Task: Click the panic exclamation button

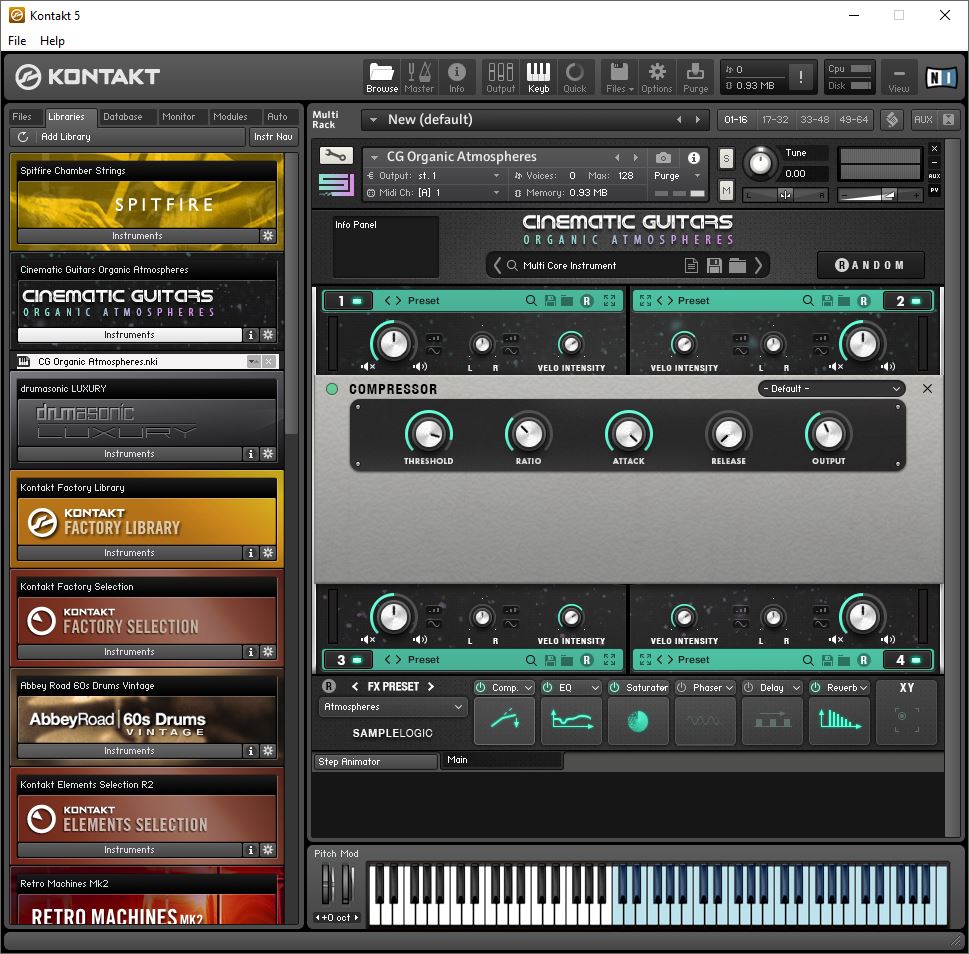Action: point(801,77)
